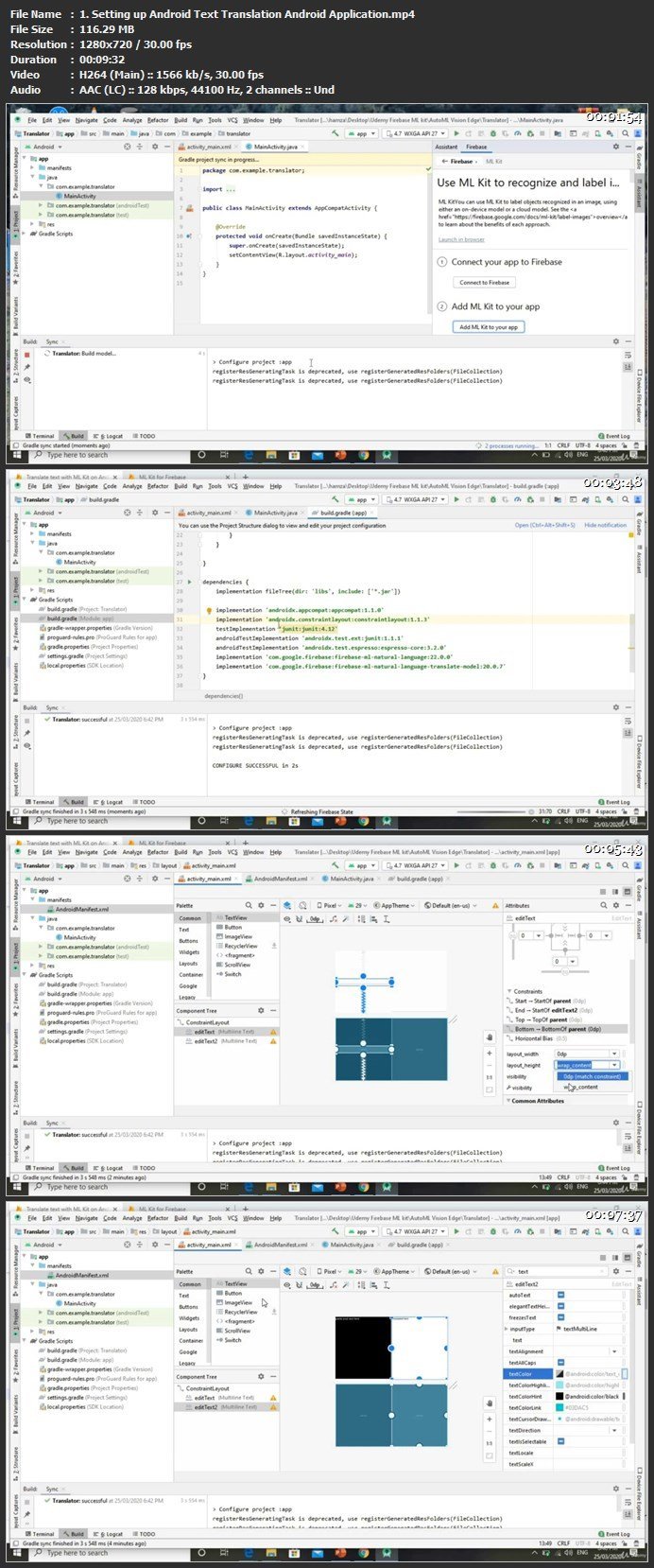Screen dimensions: 654x1568
Task: Click the black textColorHint swatch
Action: (560, 1396)
